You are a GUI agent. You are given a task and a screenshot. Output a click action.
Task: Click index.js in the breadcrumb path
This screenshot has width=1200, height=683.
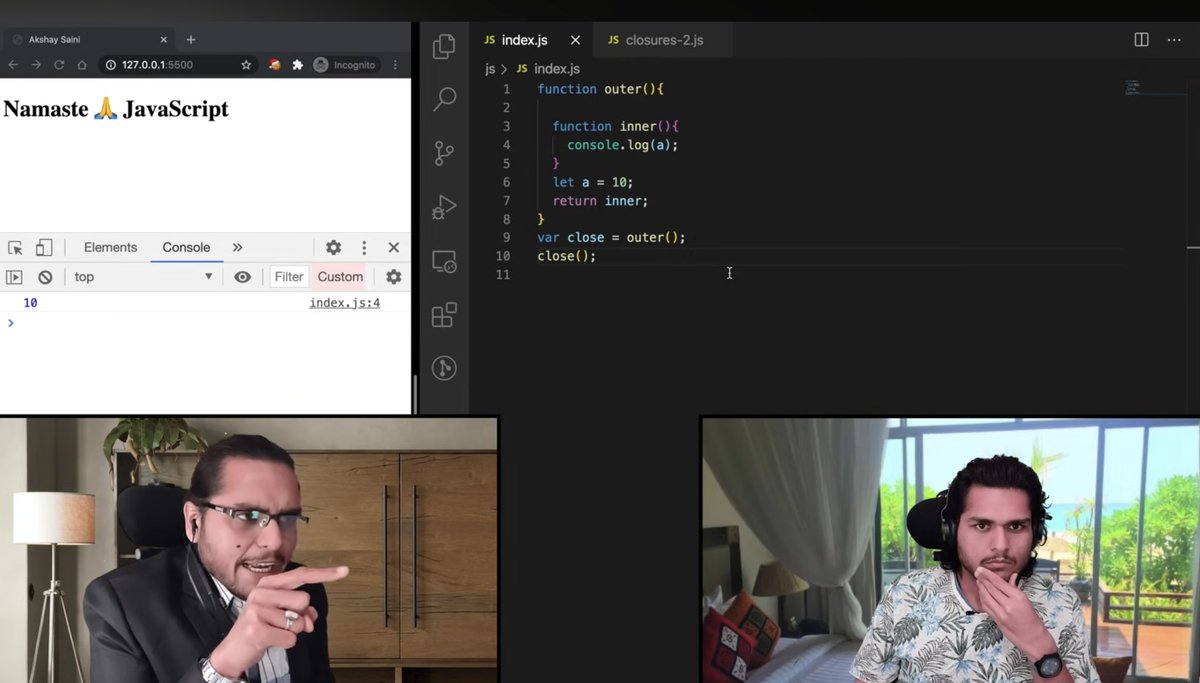point(548,69)
